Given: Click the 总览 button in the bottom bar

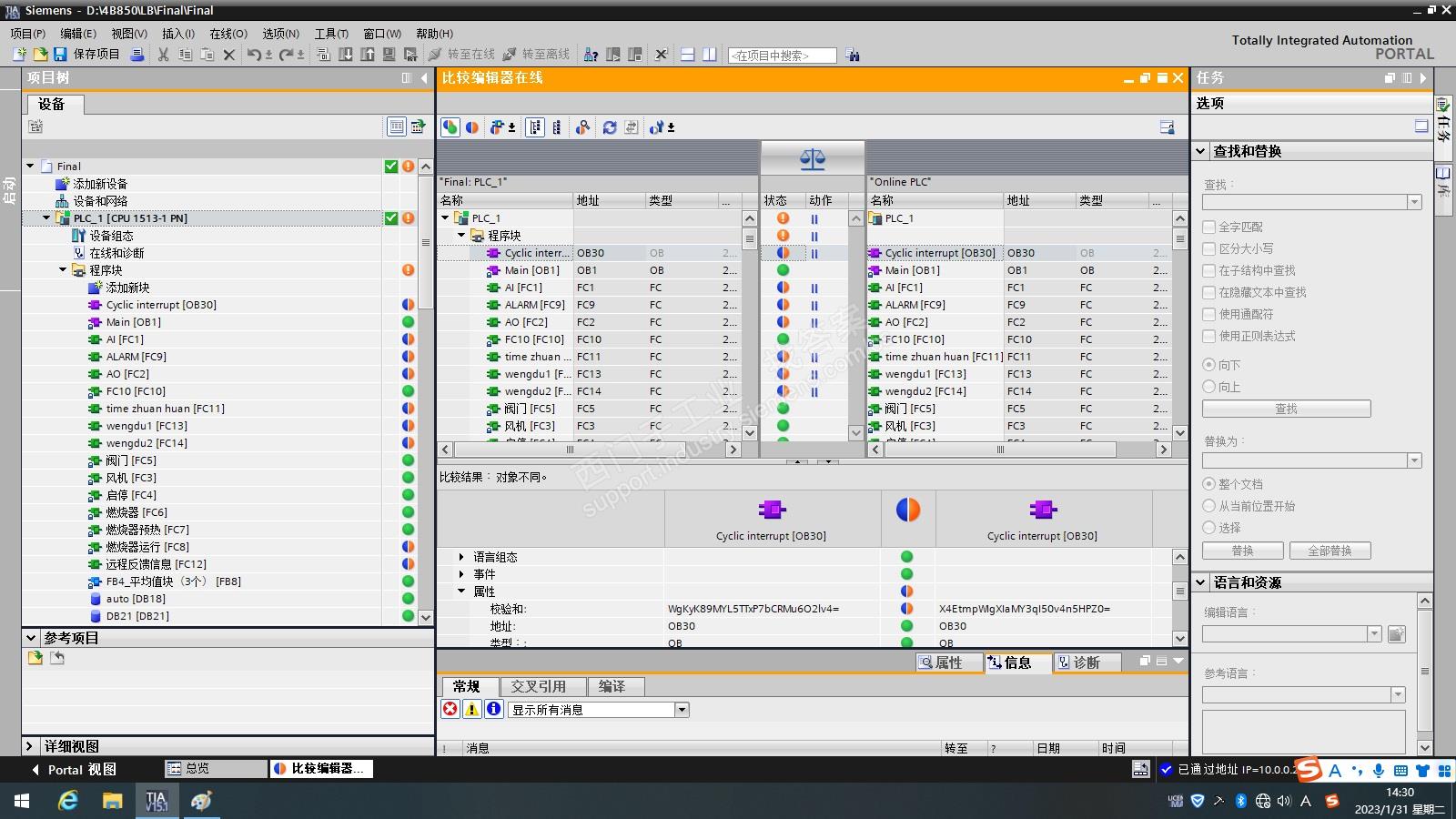Looking at the screenshot, I should point(216,769).
